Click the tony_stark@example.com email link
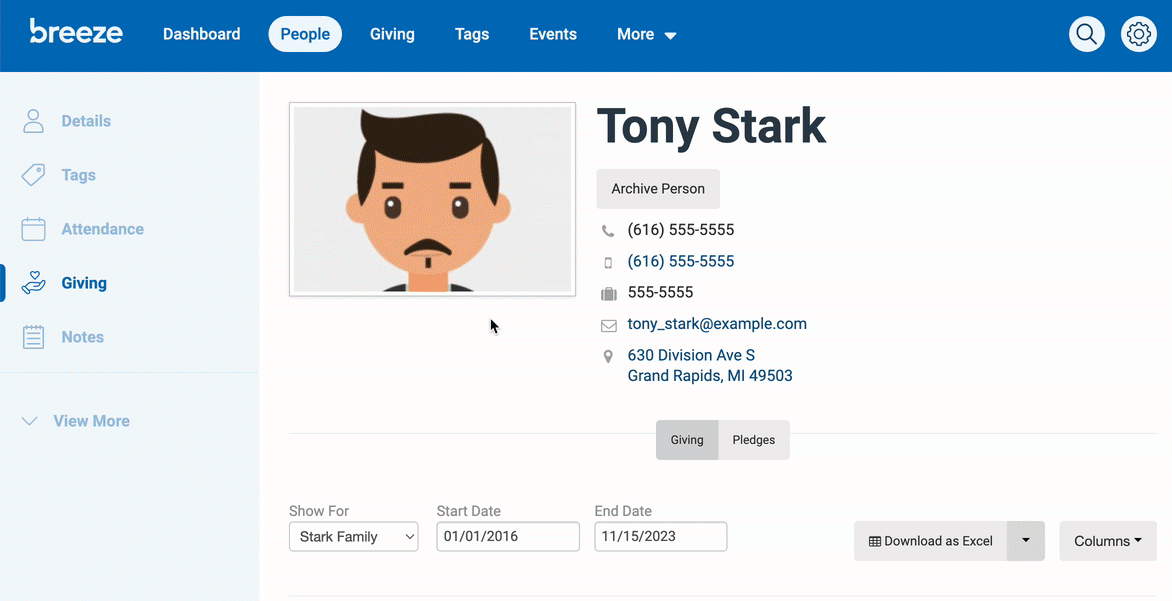Screen dimensions: 1172x601 click(717, 324)
